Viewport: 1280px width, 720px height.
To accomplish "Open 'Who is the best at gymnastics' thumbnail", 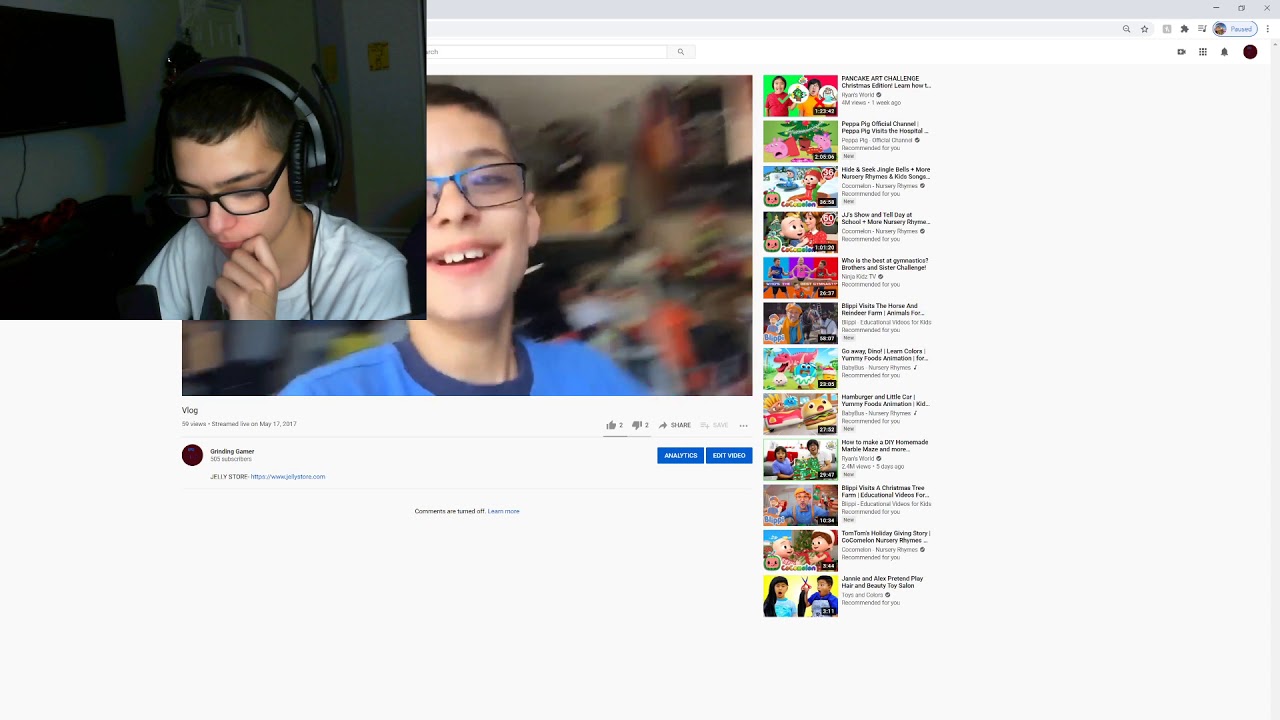I will 800,278.
